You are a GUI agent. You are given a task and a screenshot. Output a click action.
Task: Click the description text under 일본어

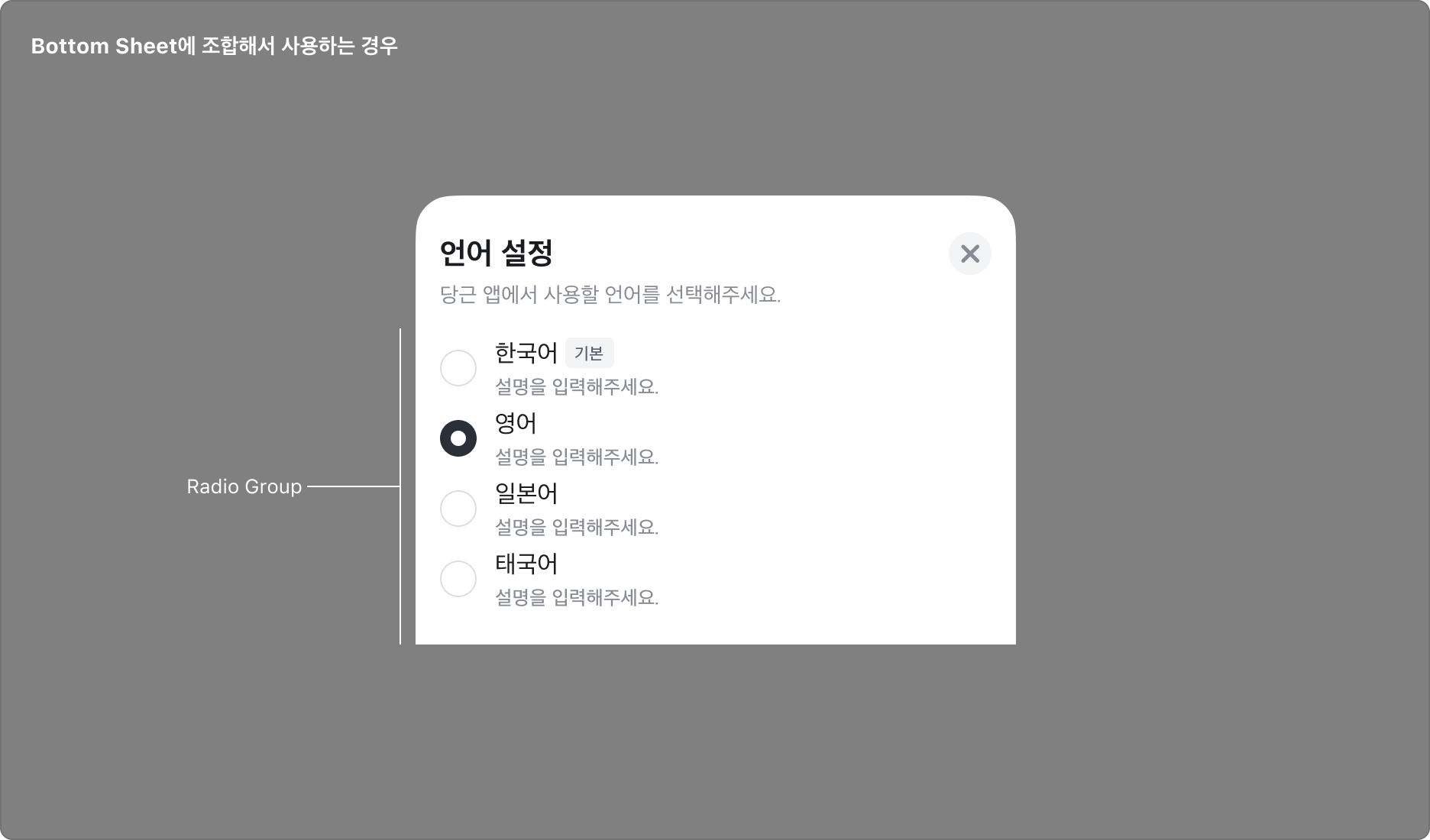click(x=577, y=528)
